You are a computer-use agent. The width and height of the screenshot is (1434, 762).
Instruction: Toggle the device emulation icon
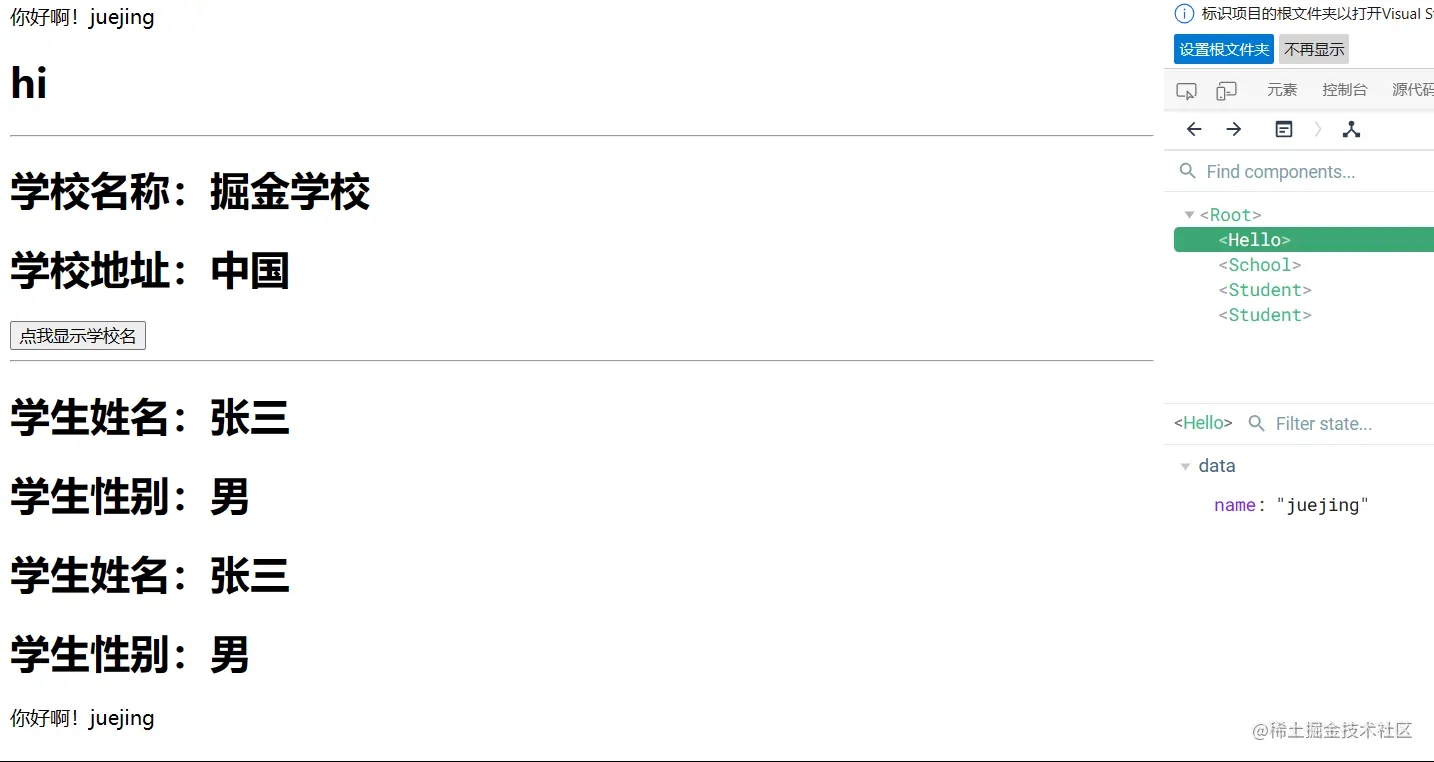(1226, 90)
